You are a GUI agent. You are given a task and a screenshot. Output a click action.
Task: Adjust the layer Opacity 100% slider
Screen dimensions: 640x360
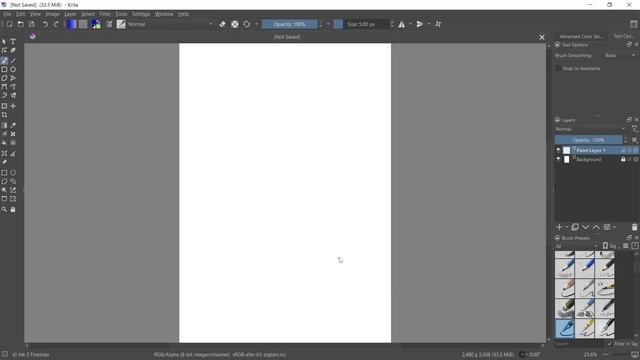588,140
